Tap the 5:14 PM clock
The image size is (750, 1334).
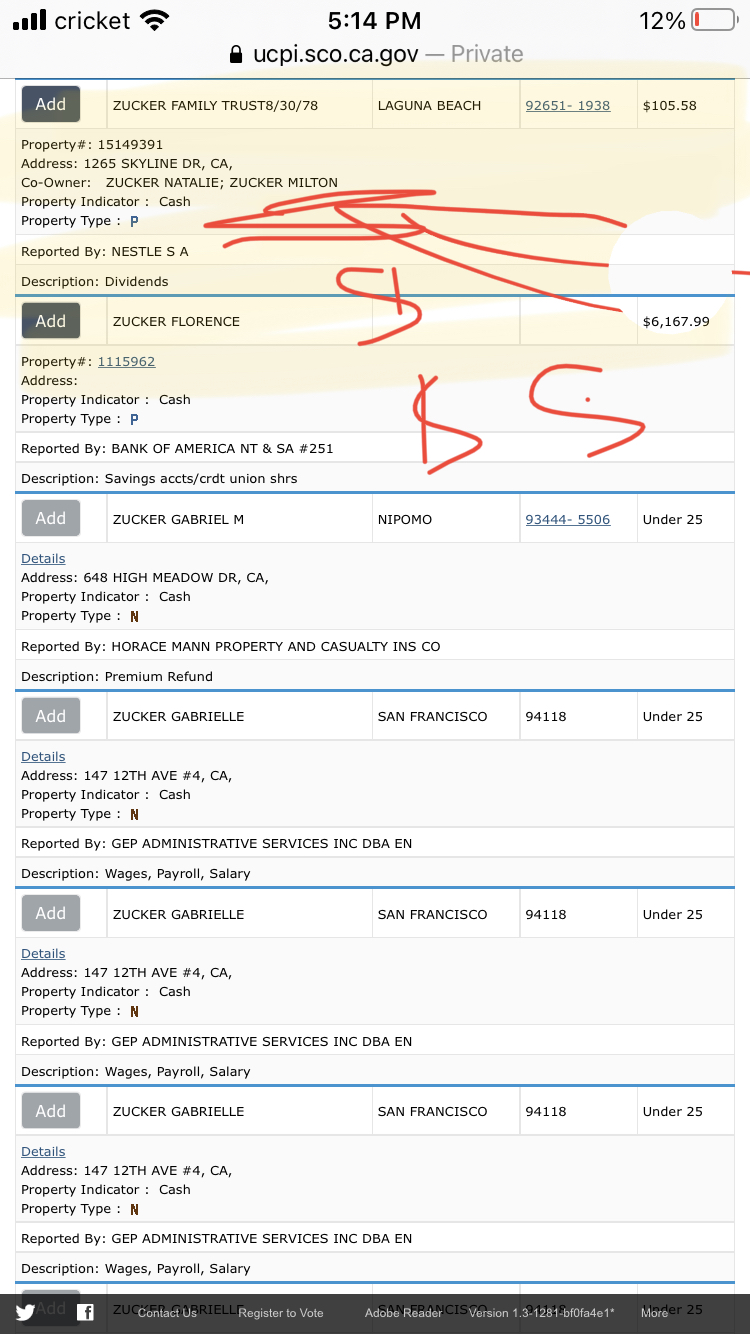pos(375,20)
